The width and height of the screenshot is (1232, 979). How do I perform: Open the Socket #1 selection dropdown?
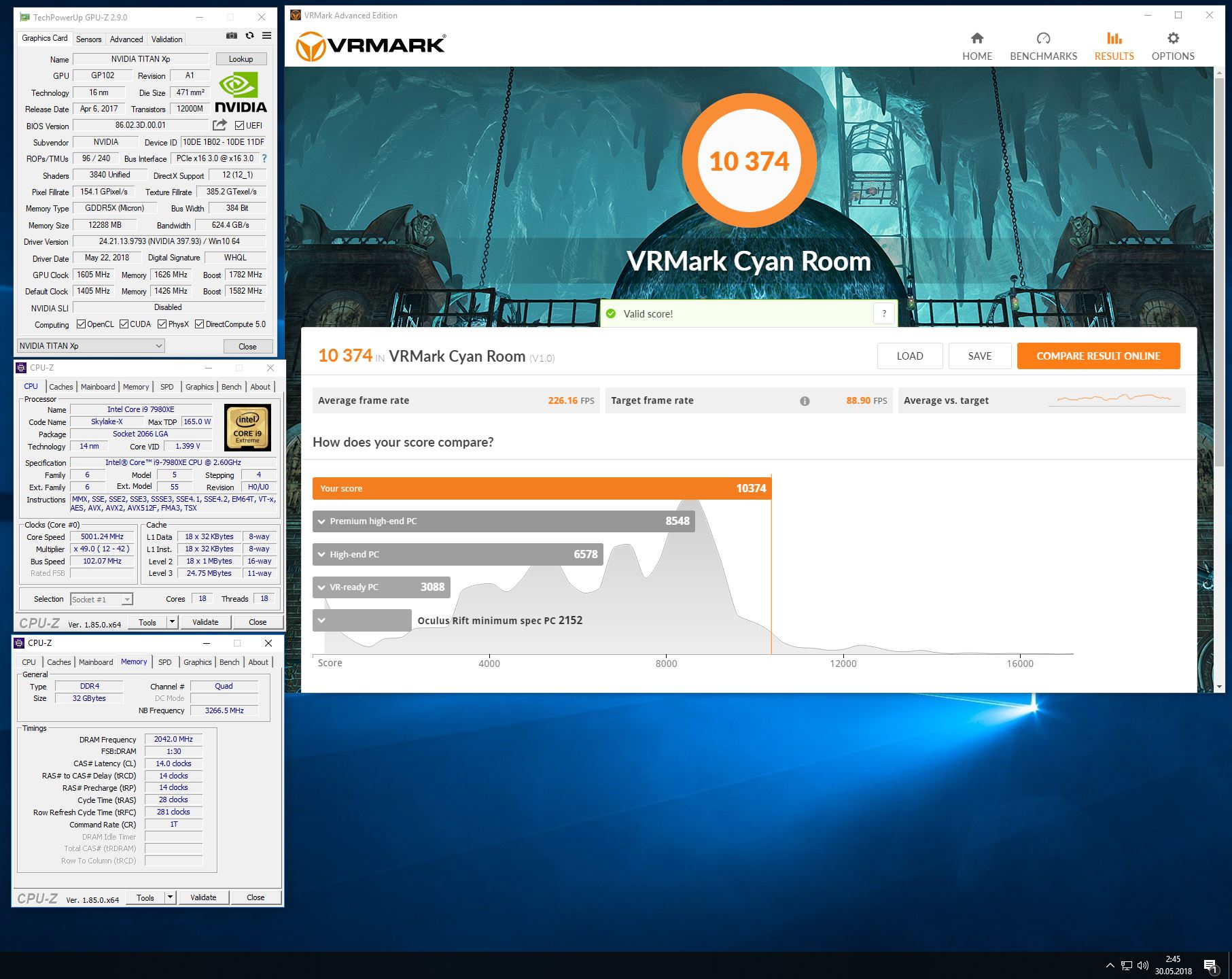pyautogui.click(x=101, y=599)
